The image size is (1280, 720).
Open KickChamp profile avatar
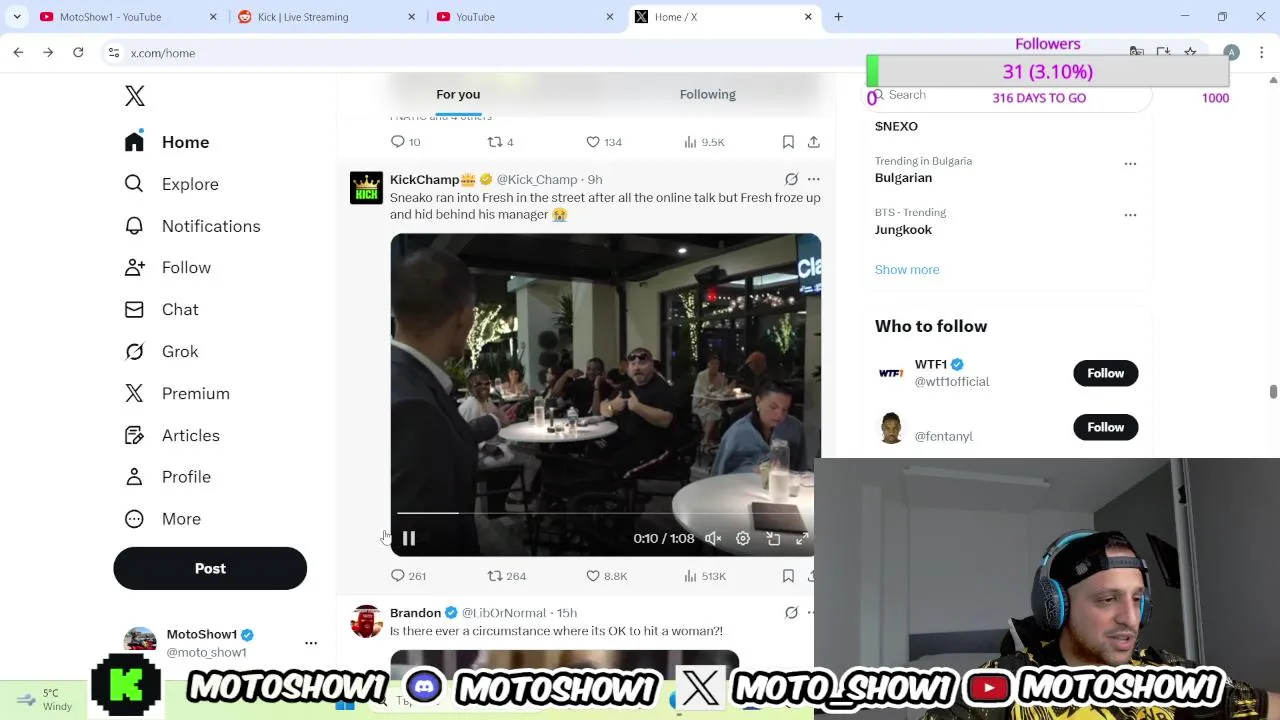point(366,188)
